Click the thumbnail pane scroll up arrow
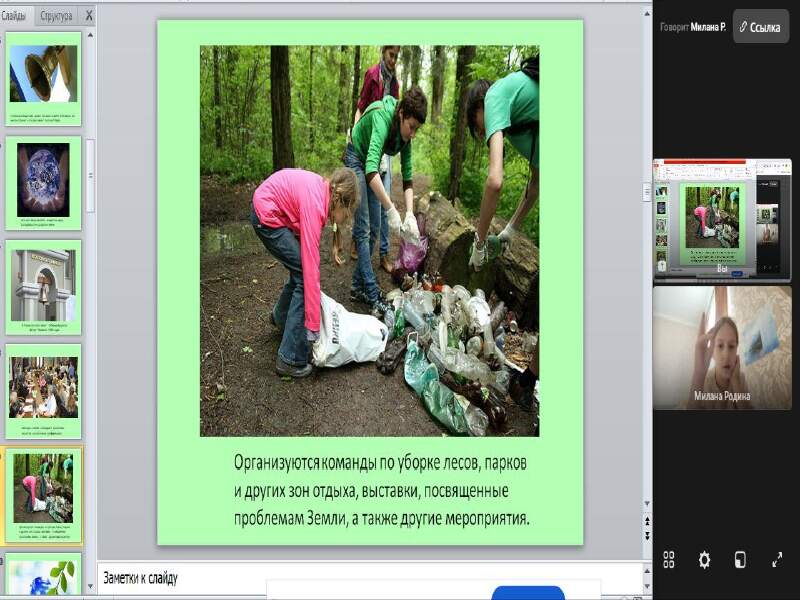Screen dimensions: 800x600 [90, 35]
